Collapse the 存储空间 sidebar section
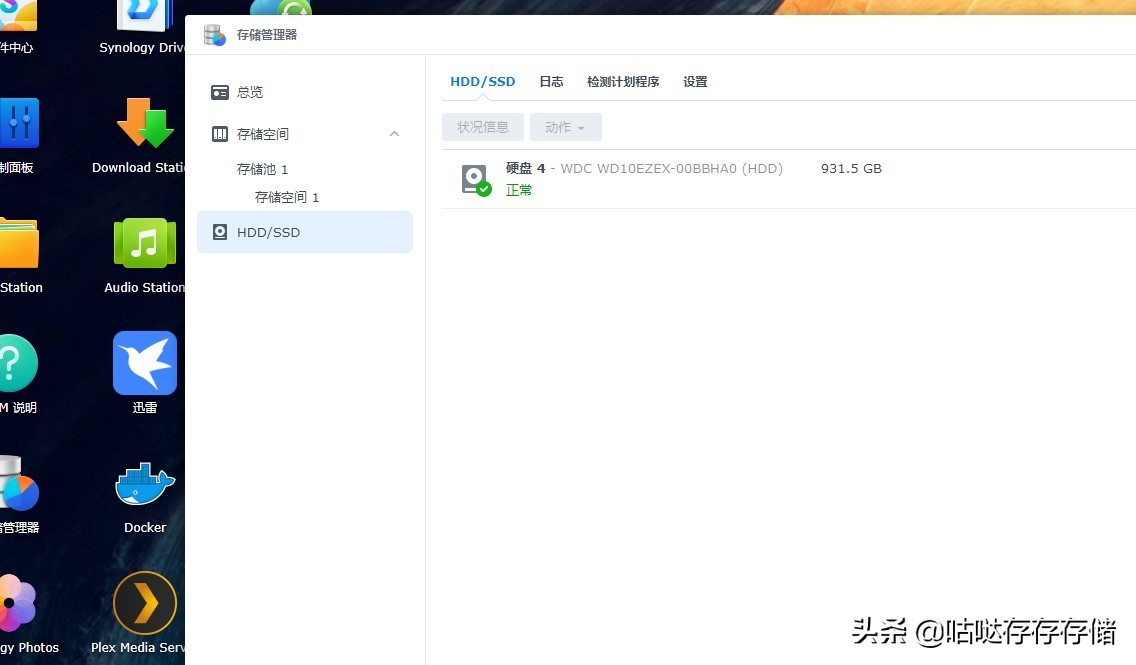This screenshot has height=665, width=1136. [394, 133]
